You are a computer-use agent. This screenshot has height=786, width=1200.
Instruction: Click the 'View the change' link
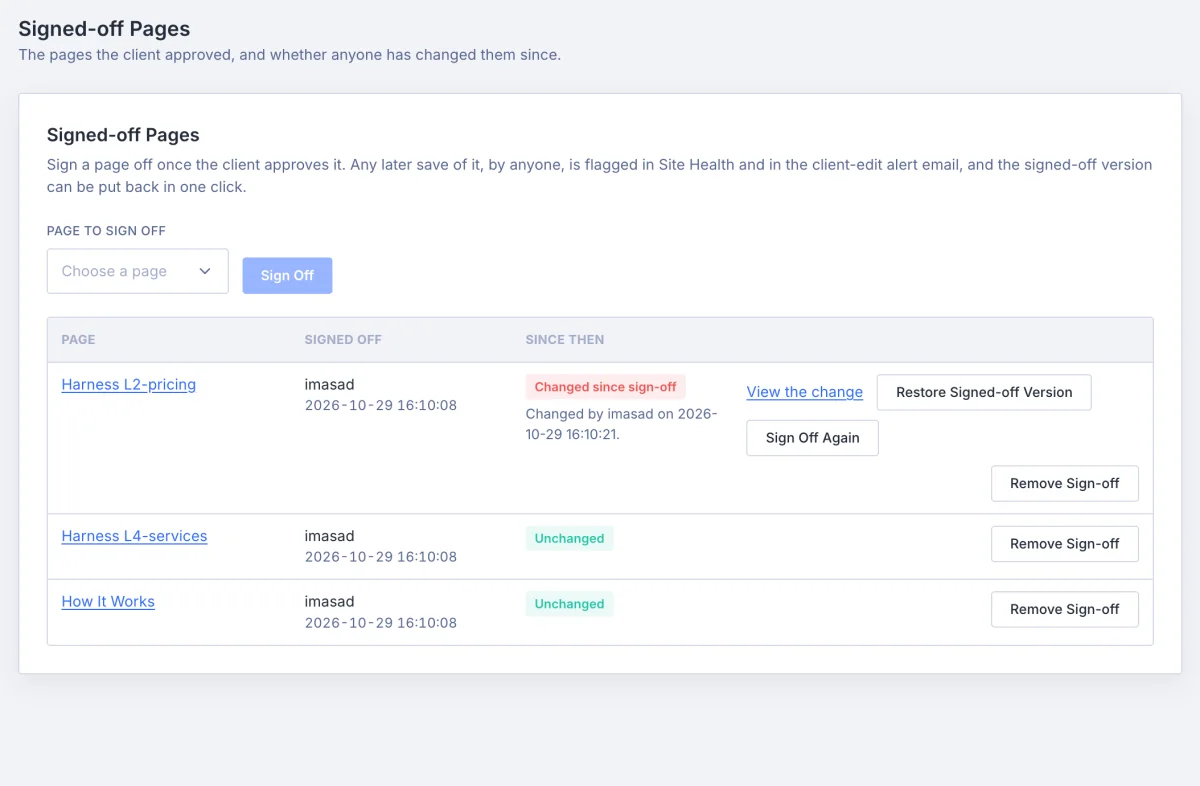[x=805, y=392]
